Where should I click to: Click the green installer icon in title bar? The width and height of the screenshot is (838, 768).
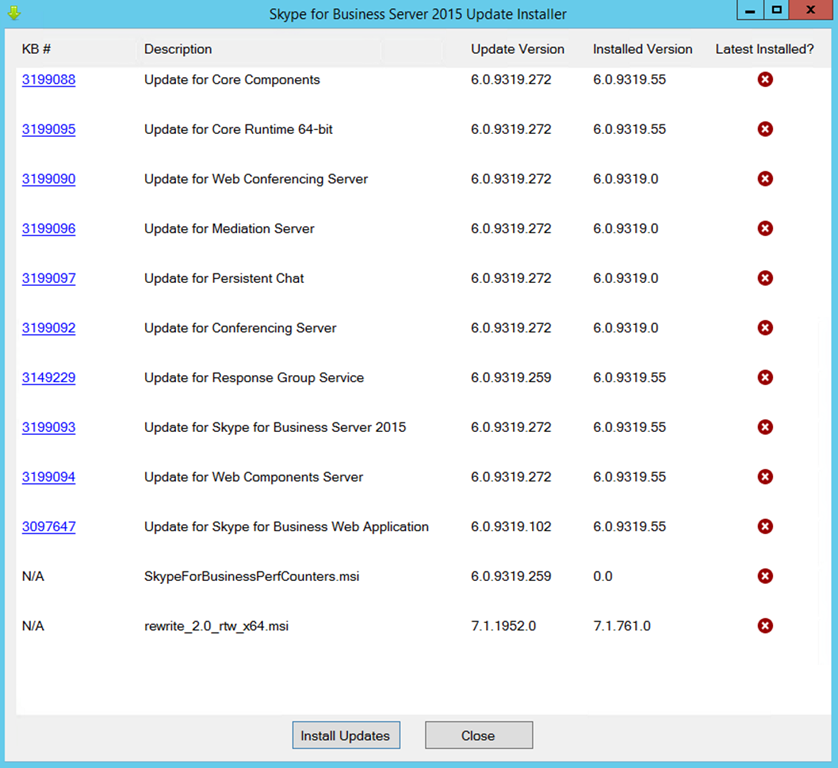click(14, 13)
